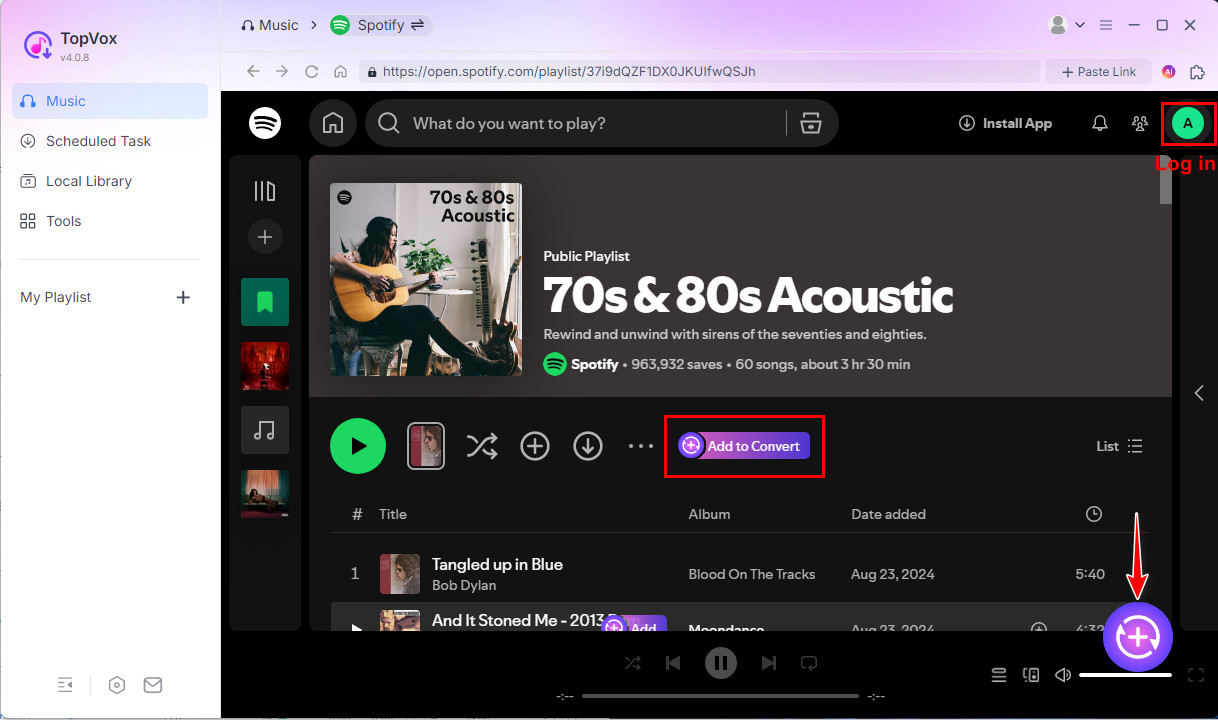
Task: Open notifications bell in Spotify
Action: click(1100, 123)
